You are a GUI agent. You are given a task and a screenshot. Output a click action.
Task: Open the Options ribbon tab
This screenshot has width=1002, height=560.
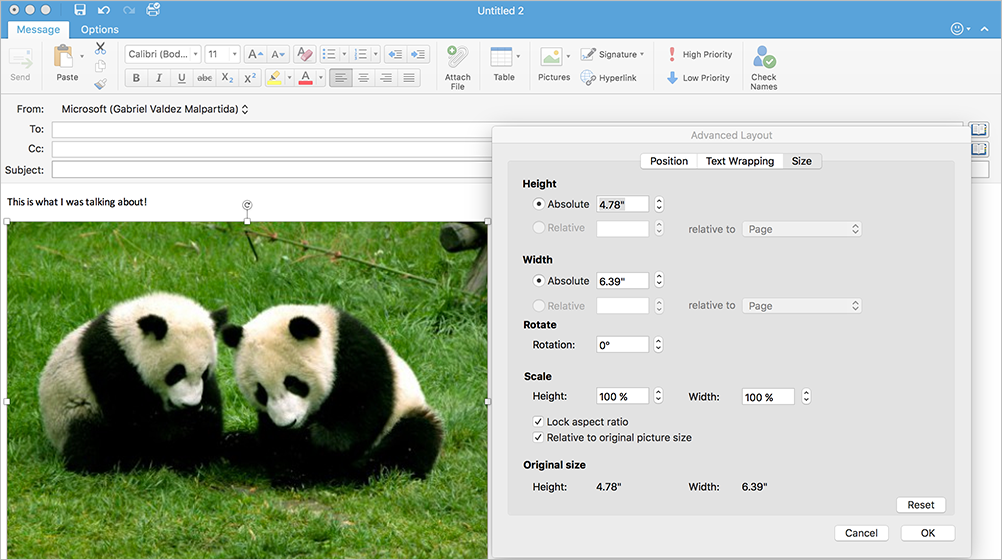tap(99, 30)
